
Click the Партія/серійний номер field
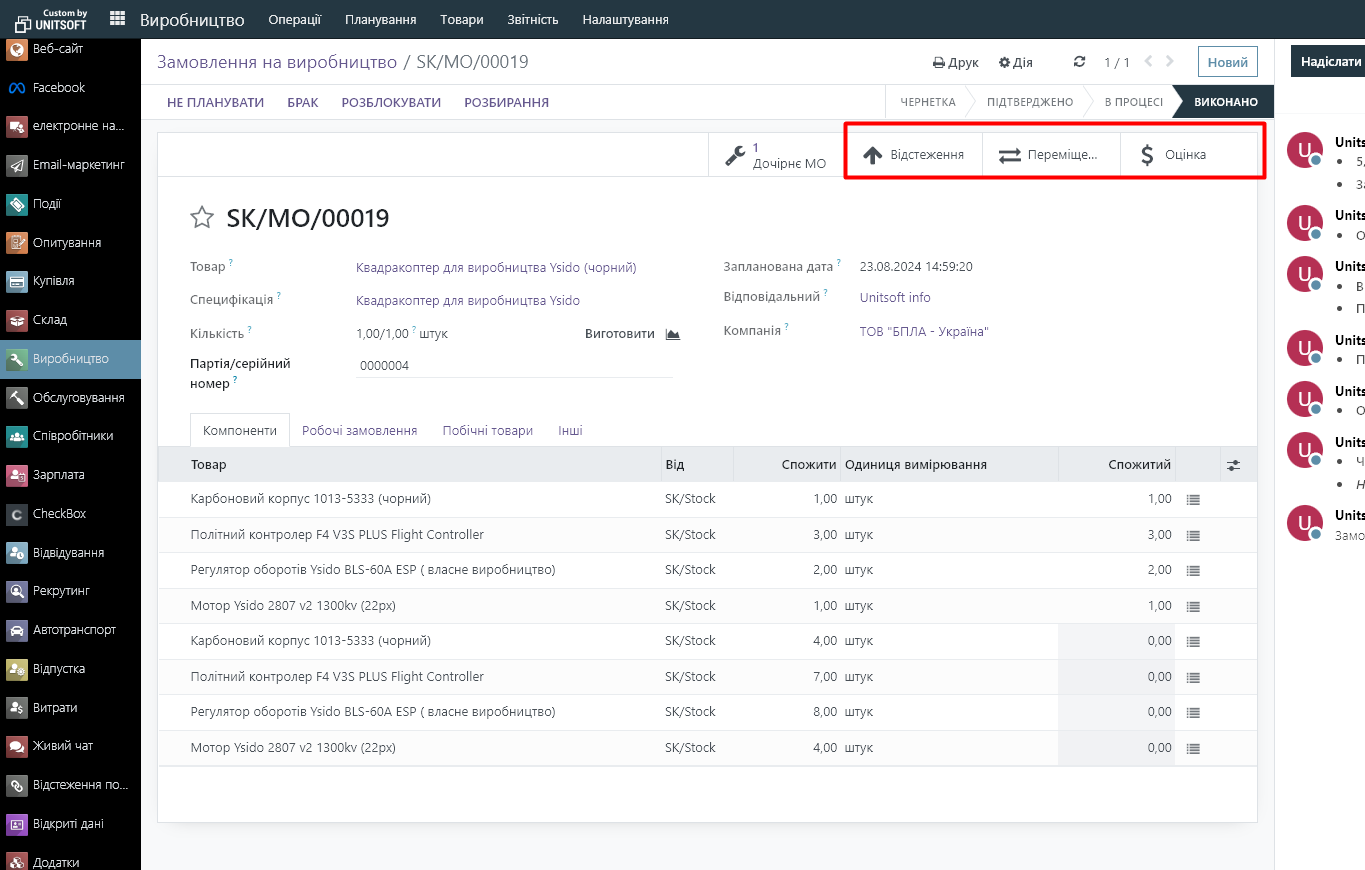coord(514,366)
